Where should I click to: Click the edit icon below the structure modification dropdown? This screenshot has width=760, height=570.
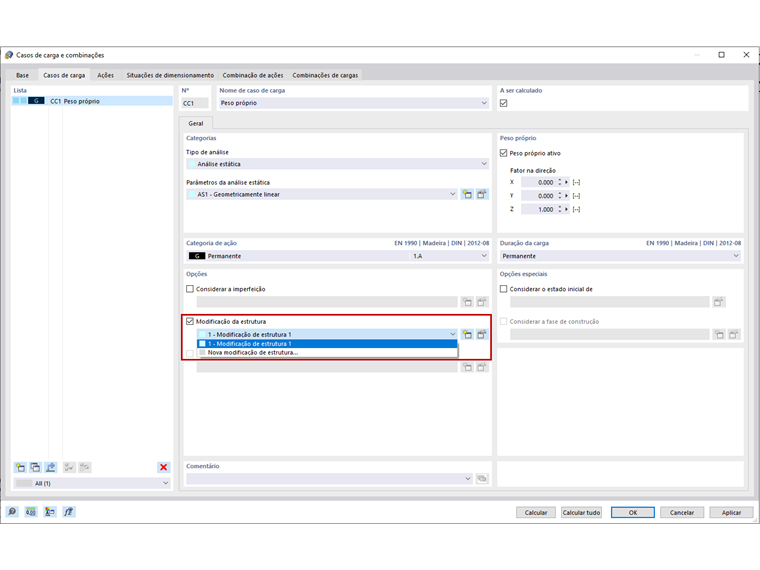[x=482, y=367]
